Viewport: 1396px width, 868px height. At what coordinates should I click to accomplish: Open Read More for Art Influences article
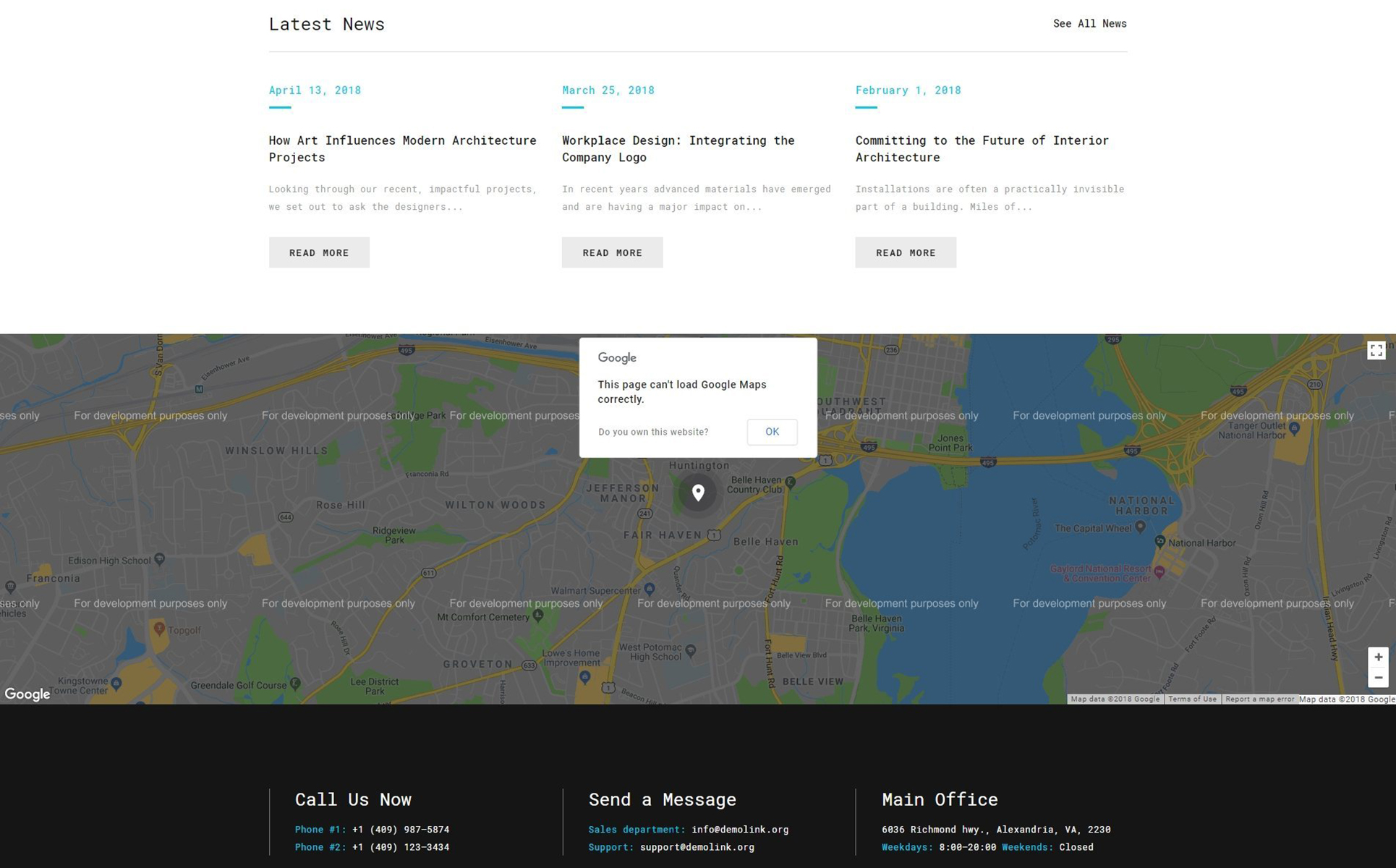(319, 252)
